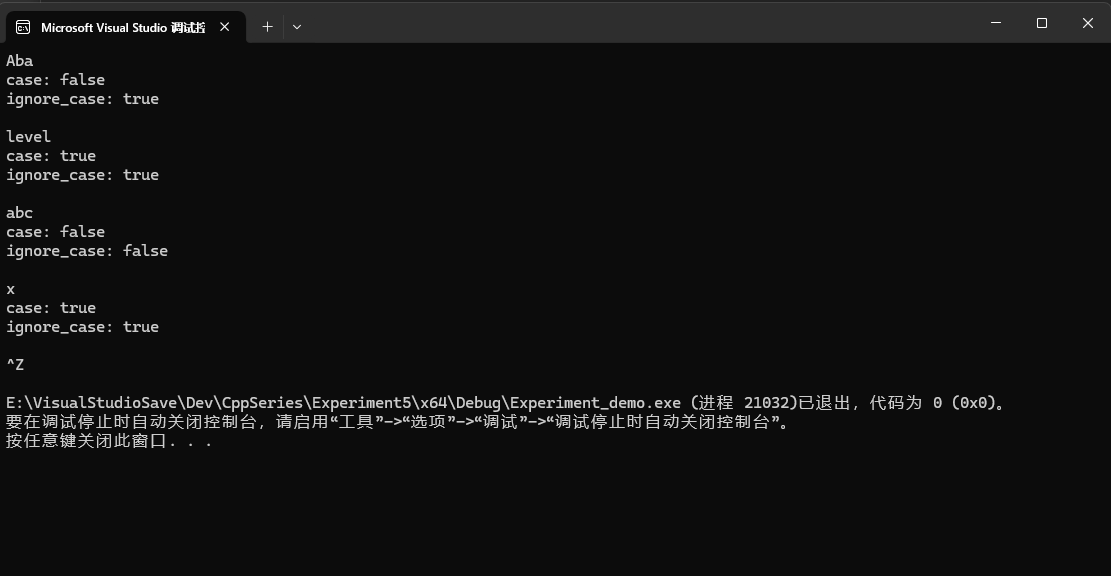Open the tab options dropdown chevron

pyautogui.click(x=296, y=27)
